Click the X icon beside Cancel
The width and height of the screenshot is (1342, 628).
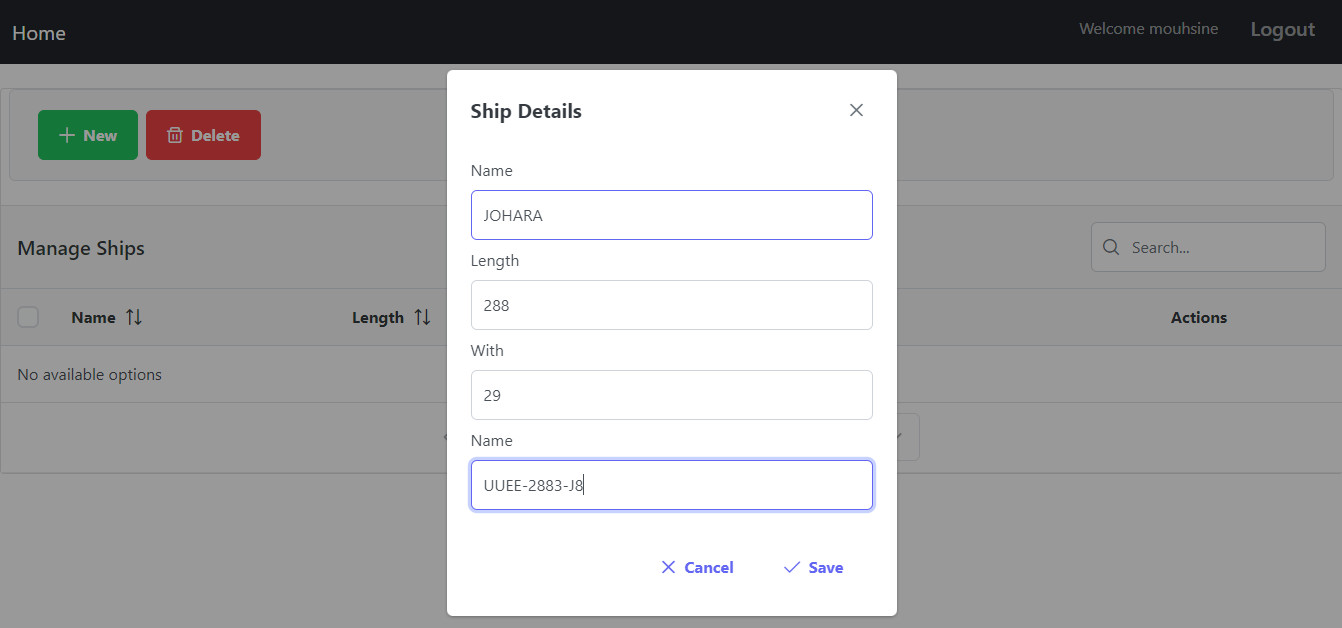(669, 567)
